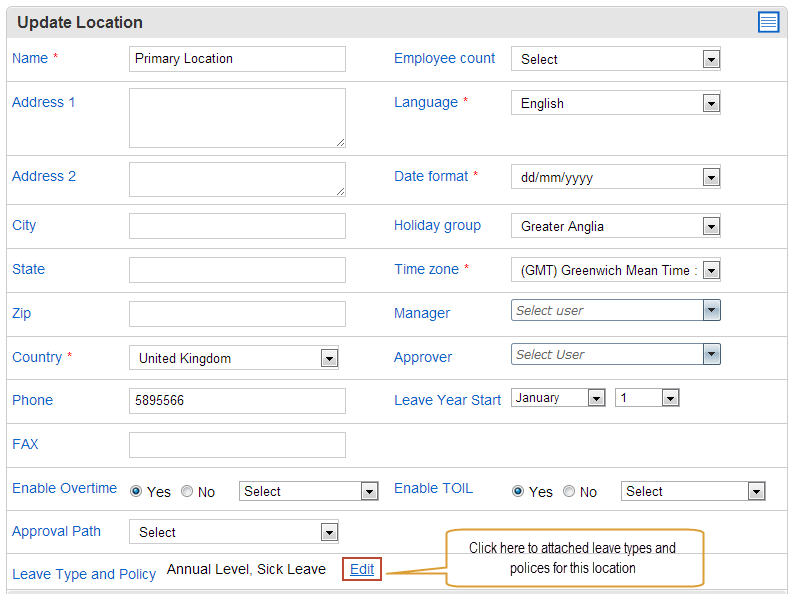This screenshot has height=594, width=793.
Task: Click the Name input field
Action: [237, 59]
